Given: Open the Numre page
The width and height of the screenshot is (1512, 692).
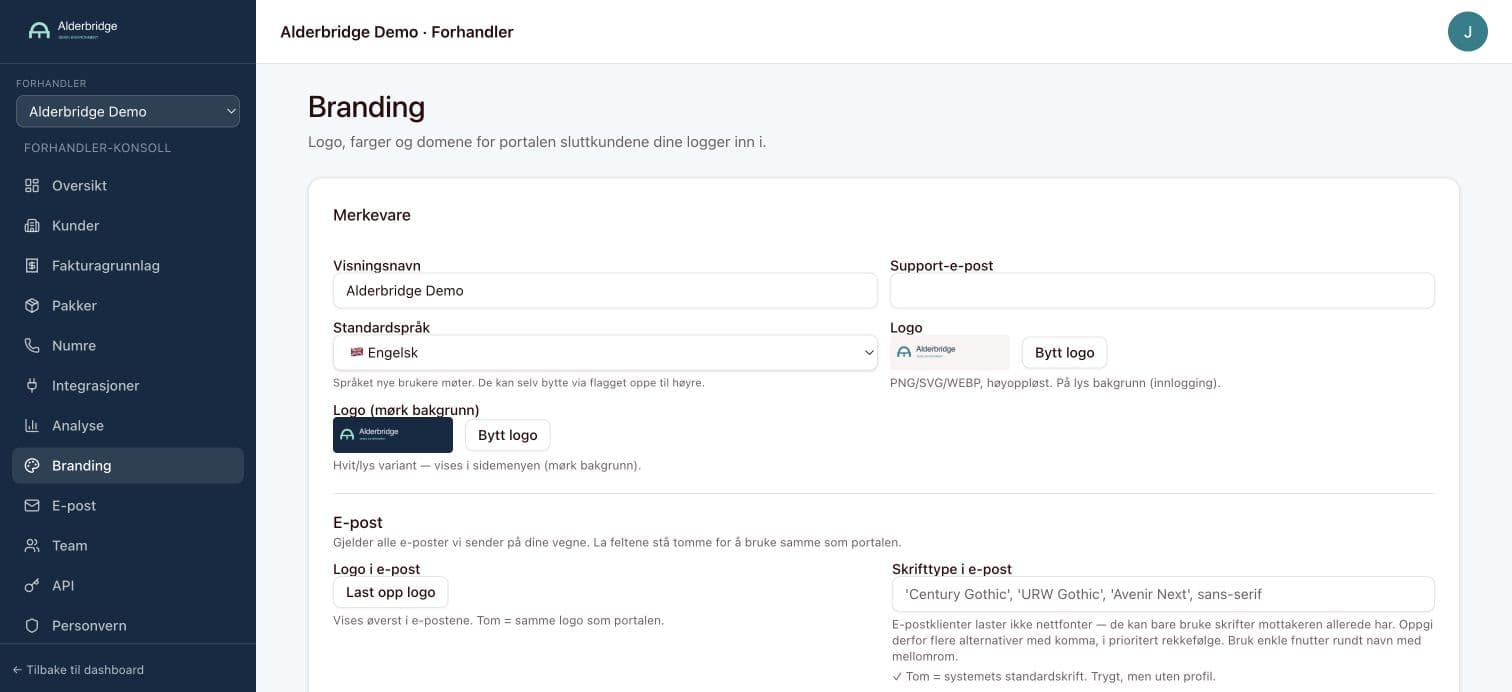Looking at the screenshot, I should tap(128, 345).
